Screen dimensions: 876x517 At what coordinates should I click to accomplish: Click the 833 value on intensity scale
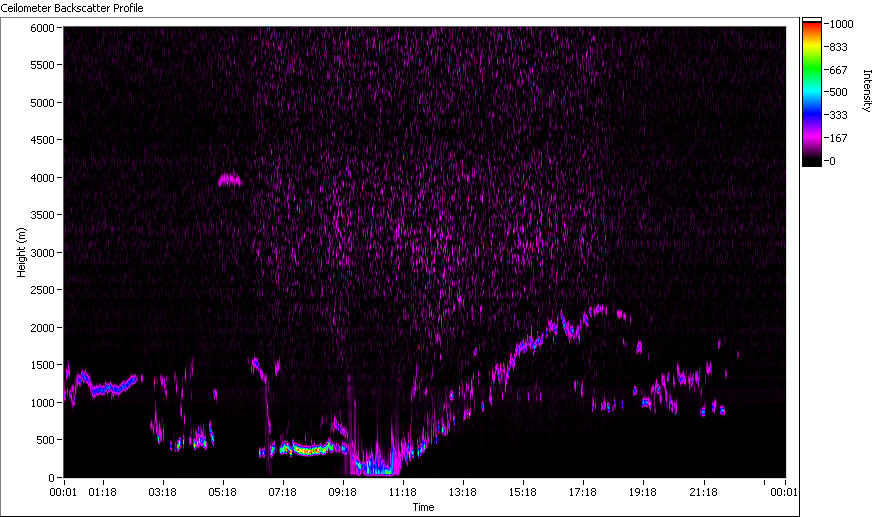click(838, 47)
